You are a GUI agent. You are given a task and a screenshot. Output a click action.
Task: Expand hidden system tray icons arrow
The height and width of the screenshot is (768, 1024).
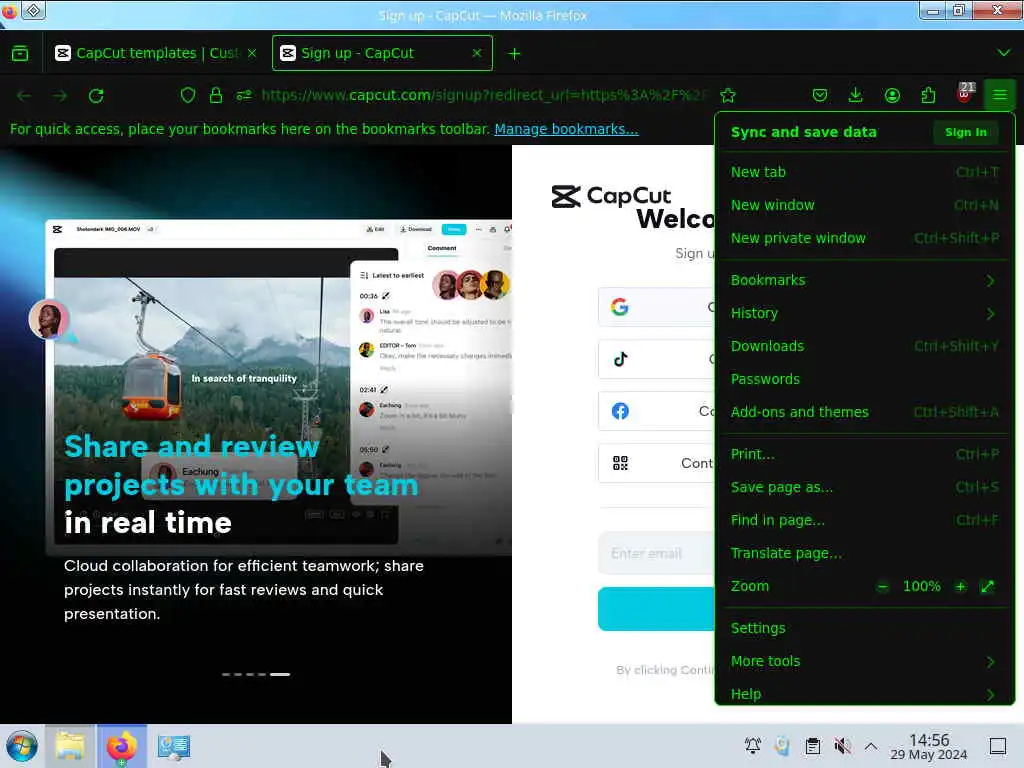[x=871, y=745]
